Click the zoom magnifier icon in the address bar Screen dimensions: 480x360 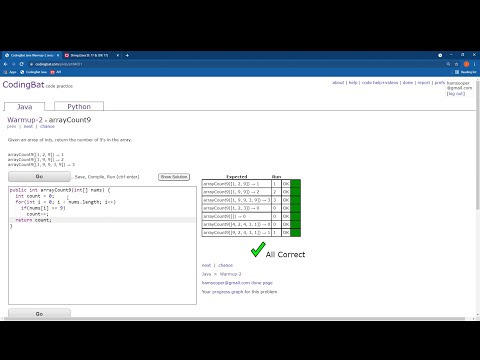coord(448,64)
